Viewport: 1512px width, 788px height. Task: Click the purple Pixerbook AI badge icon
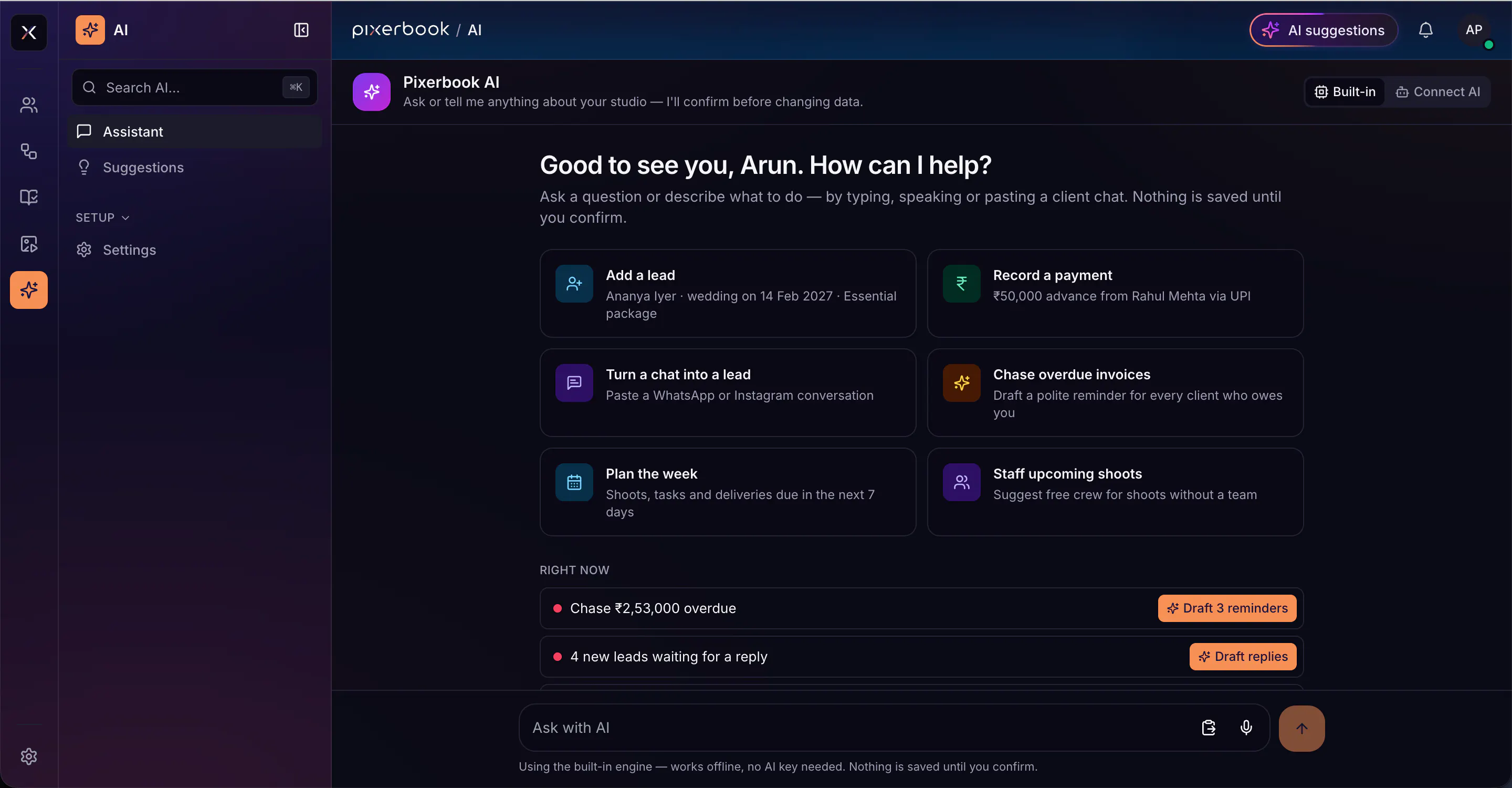click(372, 91)
